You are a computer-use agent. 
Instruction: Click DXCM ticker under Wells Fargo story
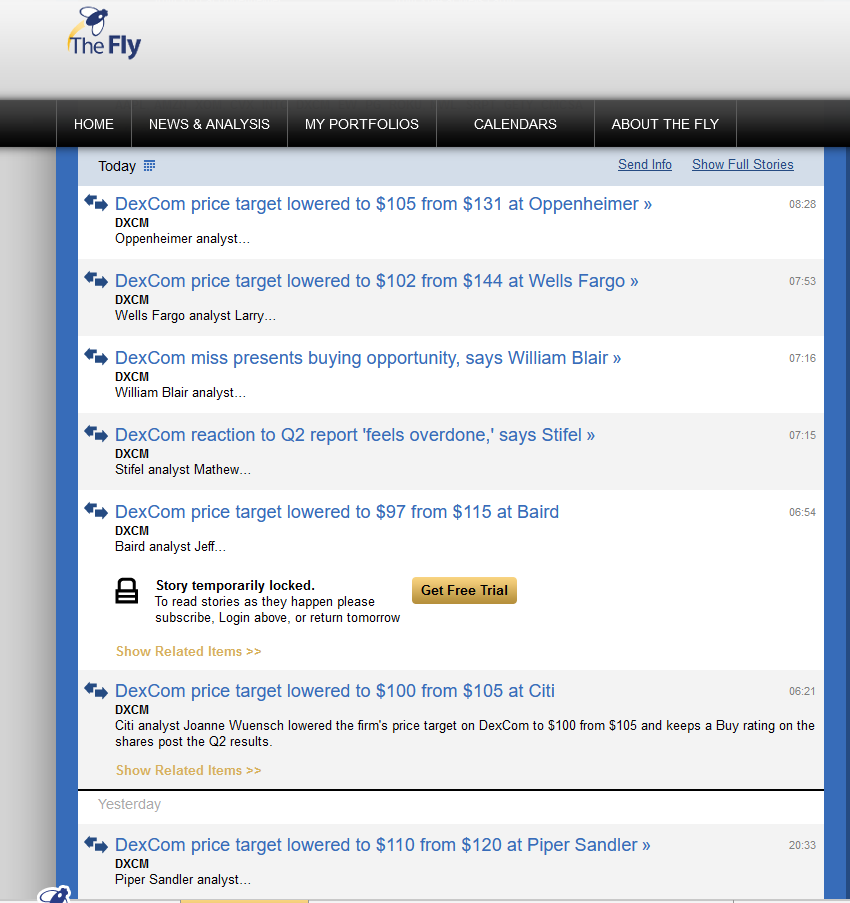[x=132, y=300]
